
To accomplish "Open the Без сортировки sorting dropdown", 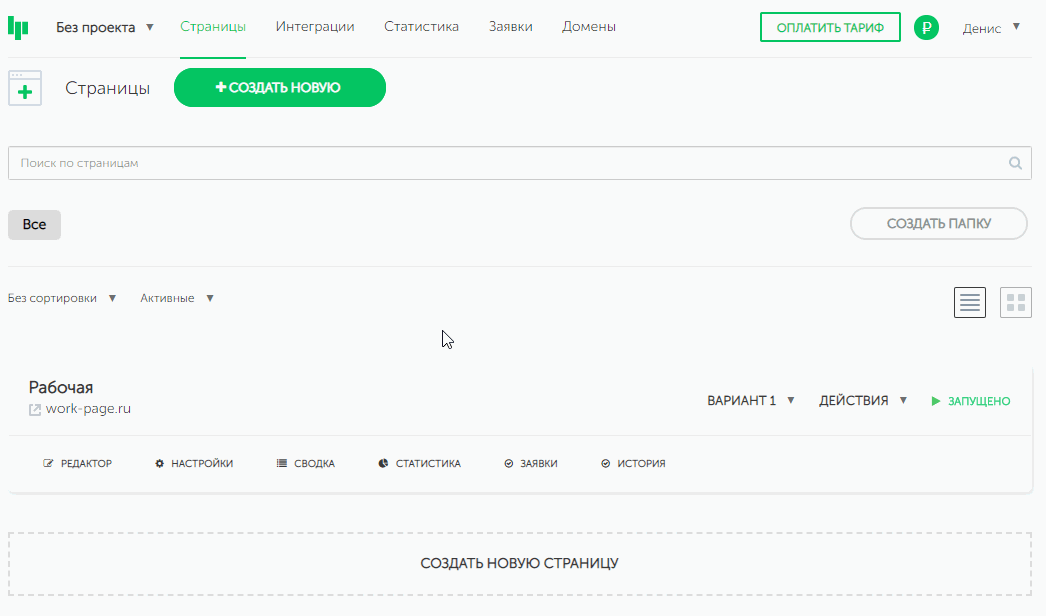I will 62,298.
